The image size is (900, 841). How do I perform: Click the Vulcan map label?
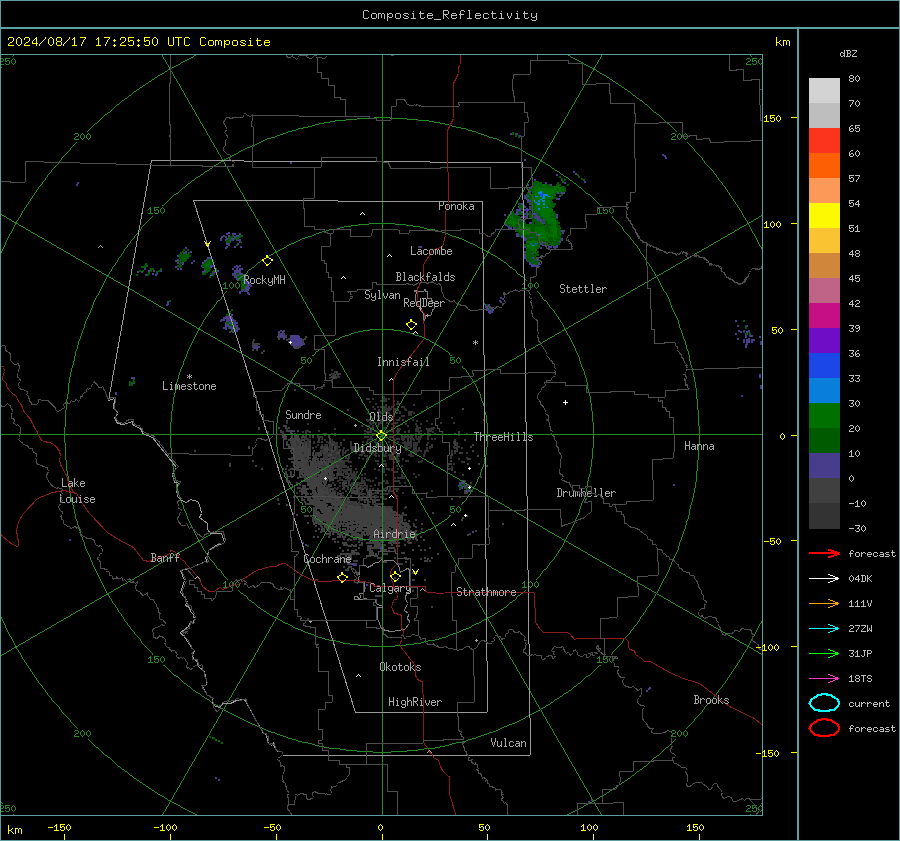pos(508,743)
